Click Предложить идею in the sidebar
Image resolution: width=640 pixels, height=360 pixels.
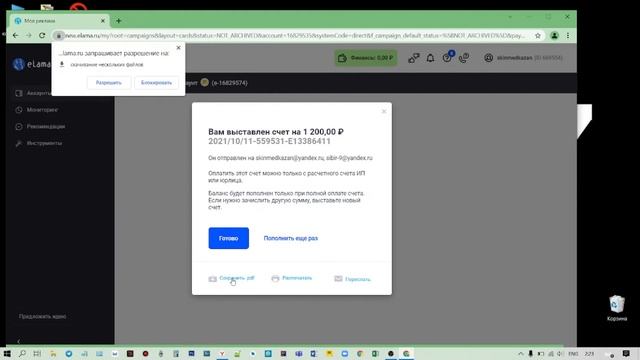[42, 316]
